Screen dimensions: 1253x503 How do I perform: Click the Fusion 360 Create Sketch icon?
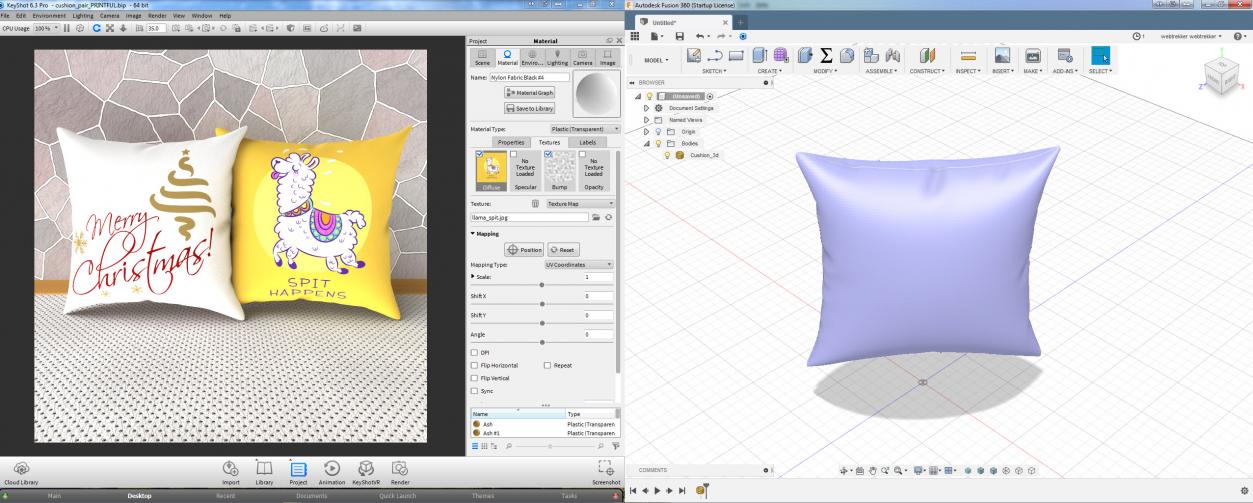tap(693, 56)
